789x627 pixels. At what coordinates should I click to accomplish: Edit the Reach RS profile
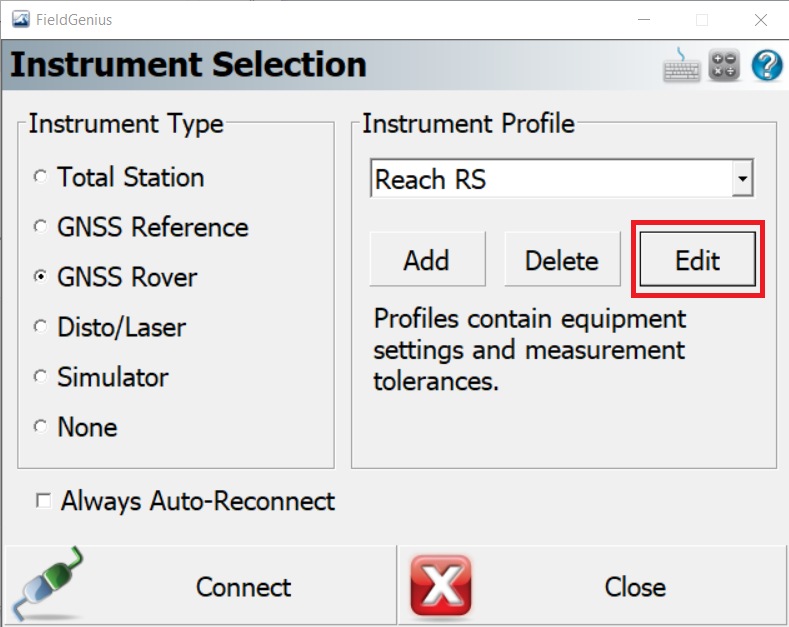click(697, 260)
